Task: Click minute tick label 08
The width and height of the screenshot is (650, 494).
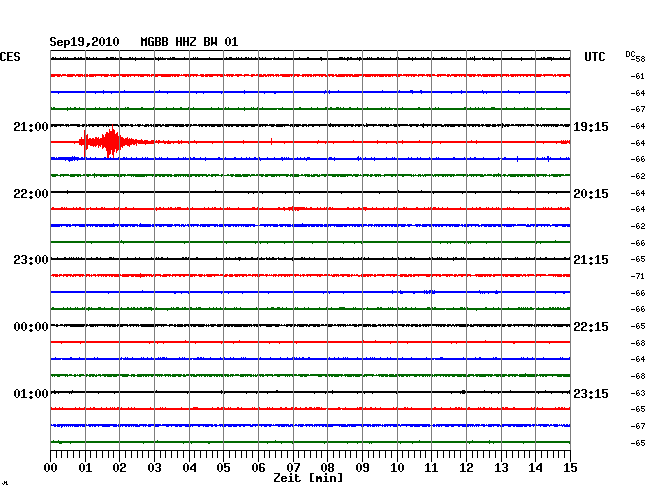Action: [x=327, y=468]
